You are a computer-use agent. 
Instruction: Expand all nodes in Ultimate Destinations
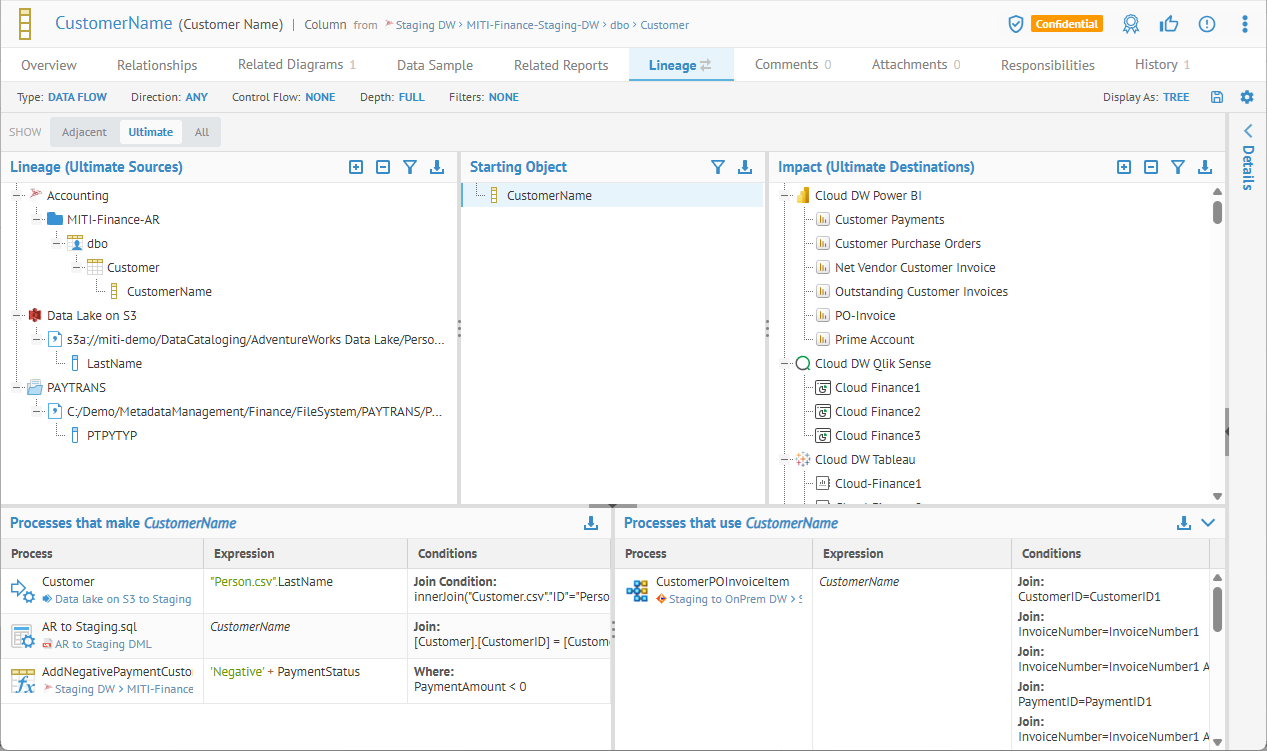click(1124, 167)
